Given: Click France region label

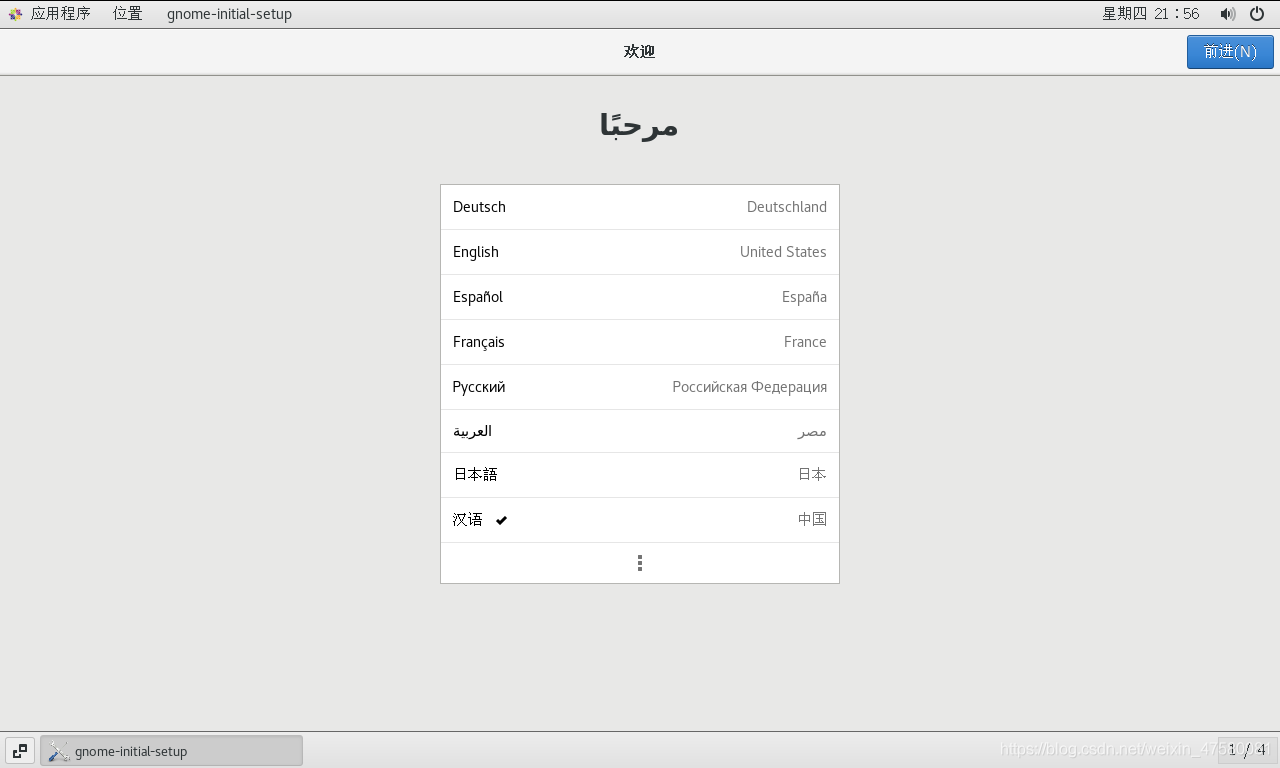Looking at the screenshot, I should point(805,342).
